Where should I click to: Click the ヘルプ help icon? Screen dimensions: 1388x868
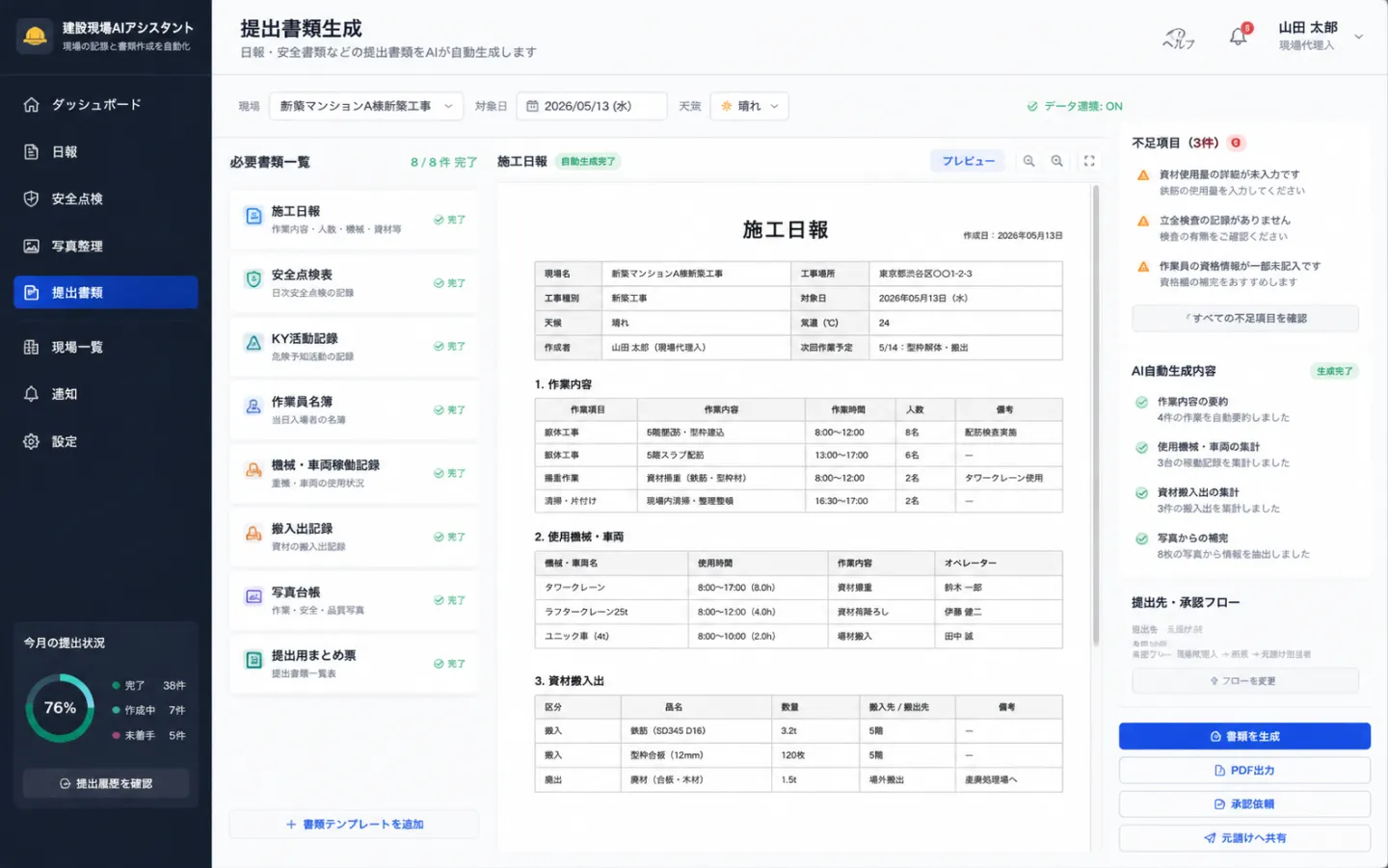[1178, 39]
